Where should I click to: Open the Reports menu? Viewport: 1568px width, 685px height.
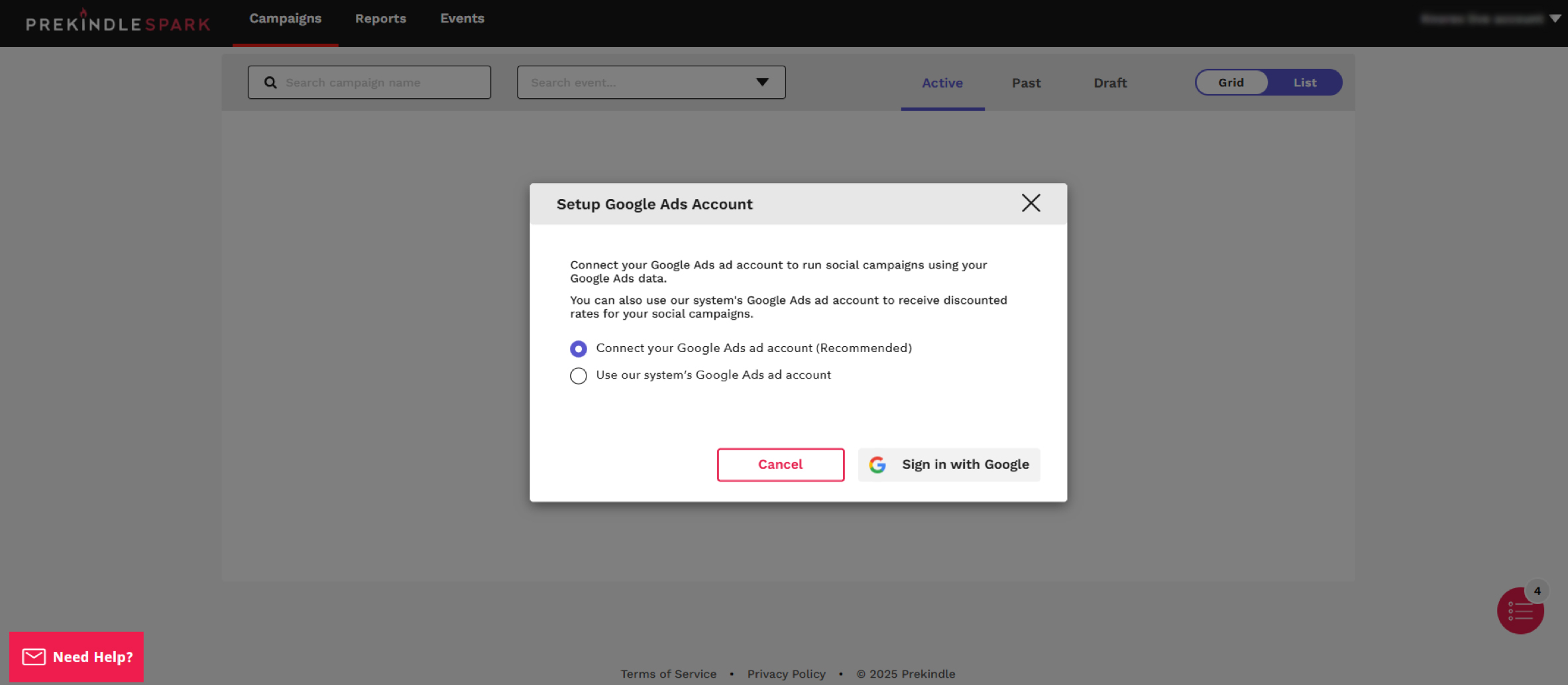coord(380,19)
